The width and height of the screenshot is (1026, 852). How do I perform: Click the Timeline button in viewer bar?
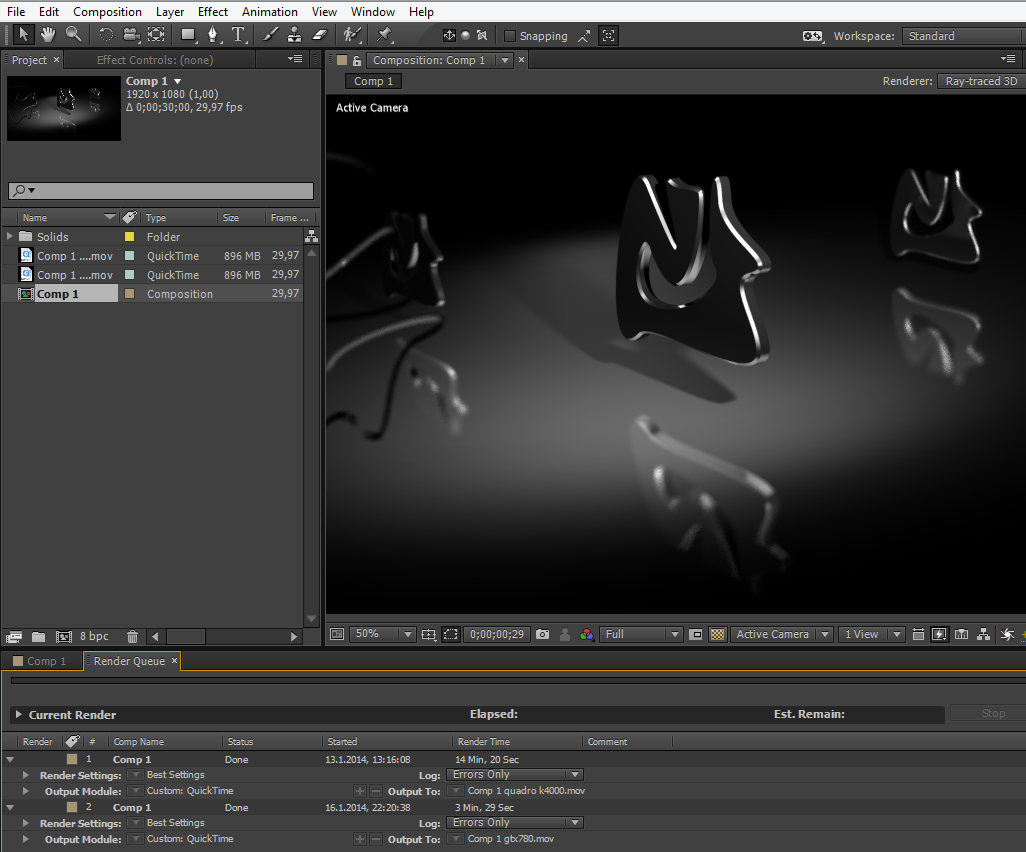point(961,634)
